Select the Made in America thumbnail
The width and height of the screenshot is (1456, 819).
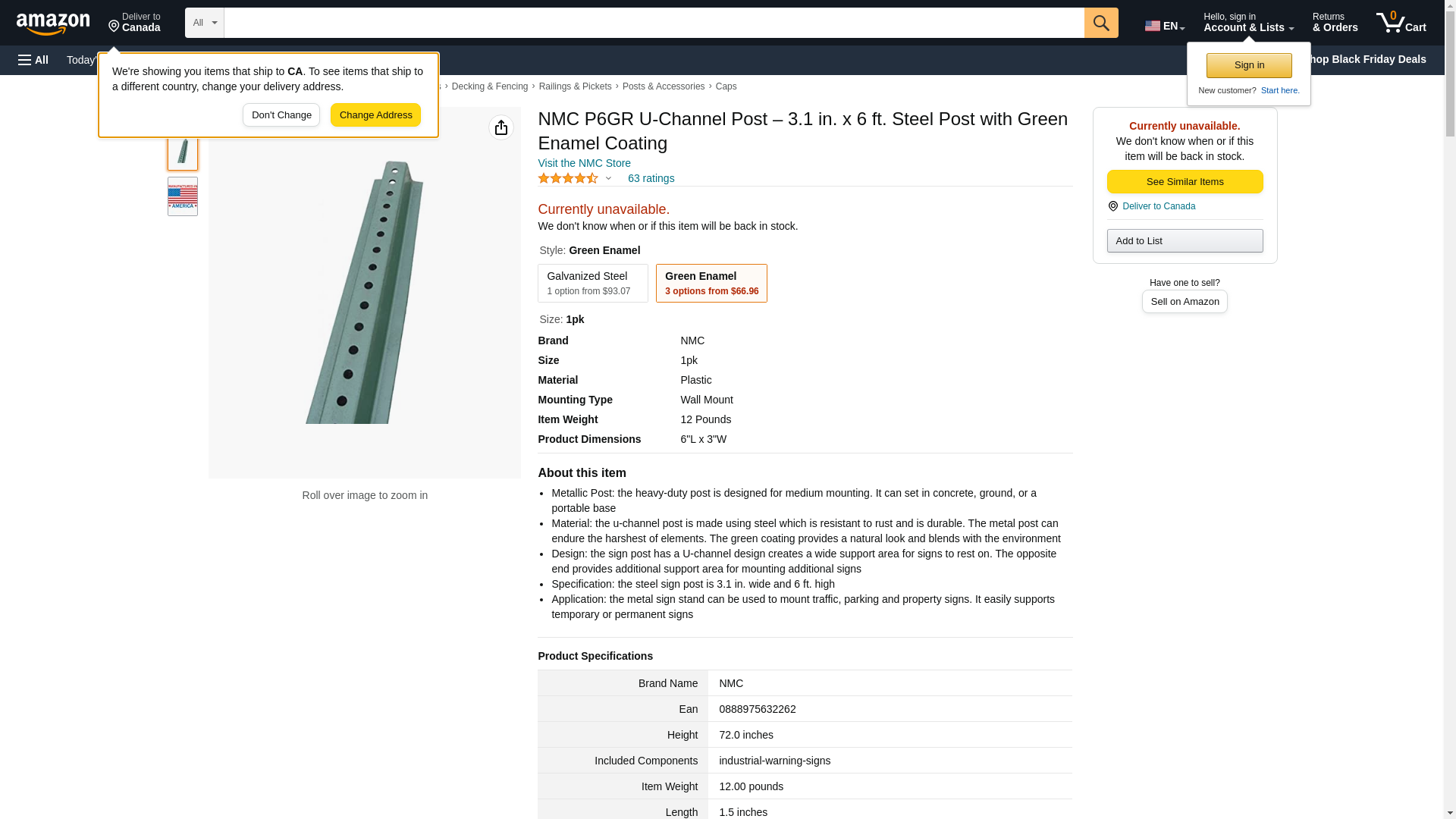pos(183,196)
